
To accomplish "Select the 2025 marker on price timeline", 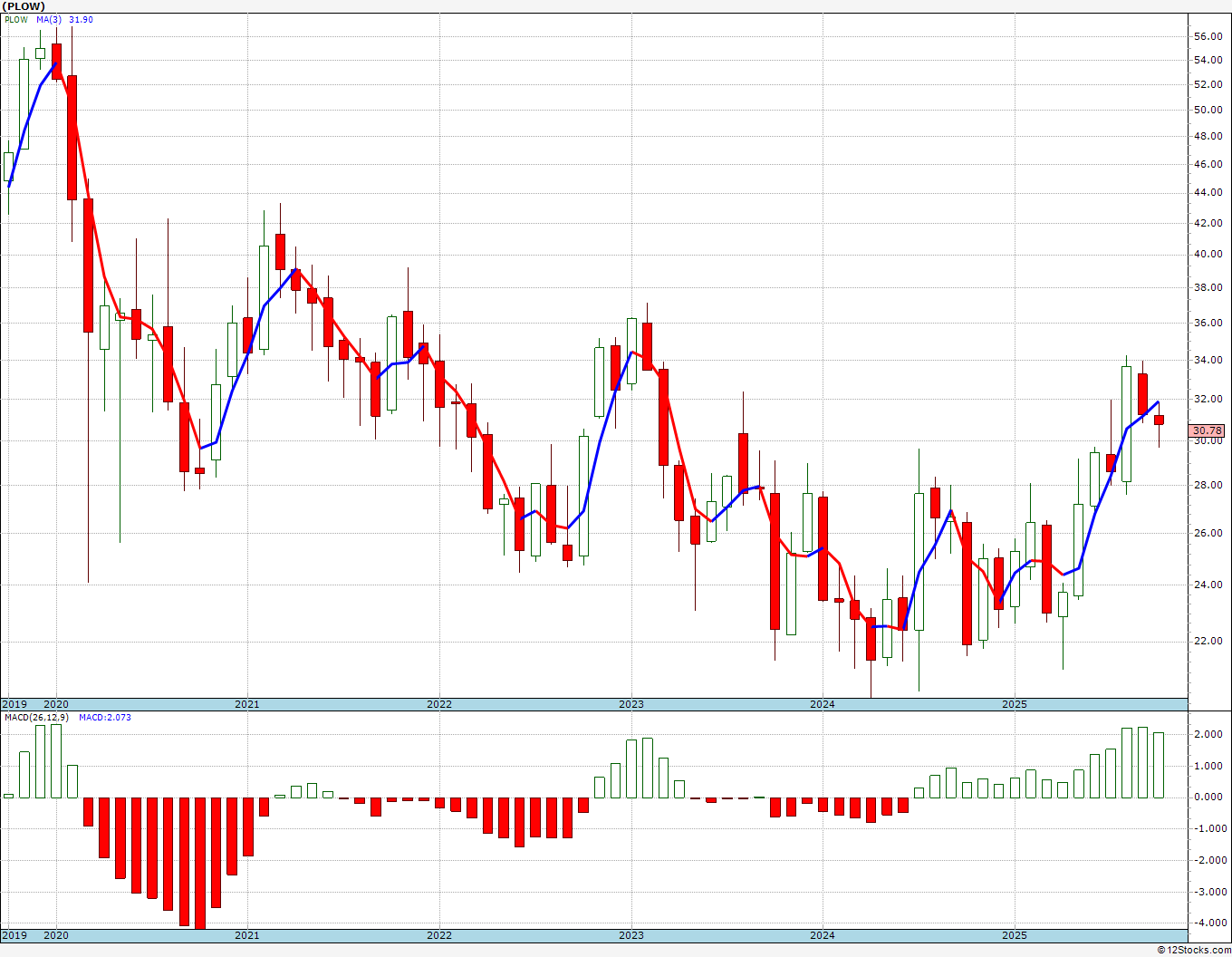I will (x=1015, y=704).
